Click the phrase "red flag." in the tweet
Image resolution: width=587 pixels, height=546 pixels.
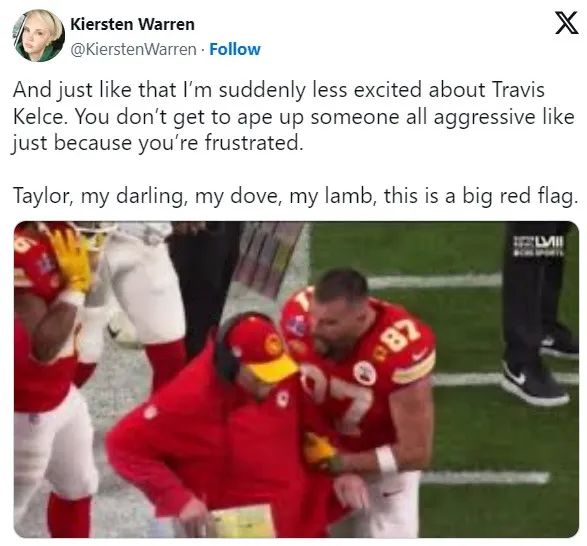coord(538,196)
